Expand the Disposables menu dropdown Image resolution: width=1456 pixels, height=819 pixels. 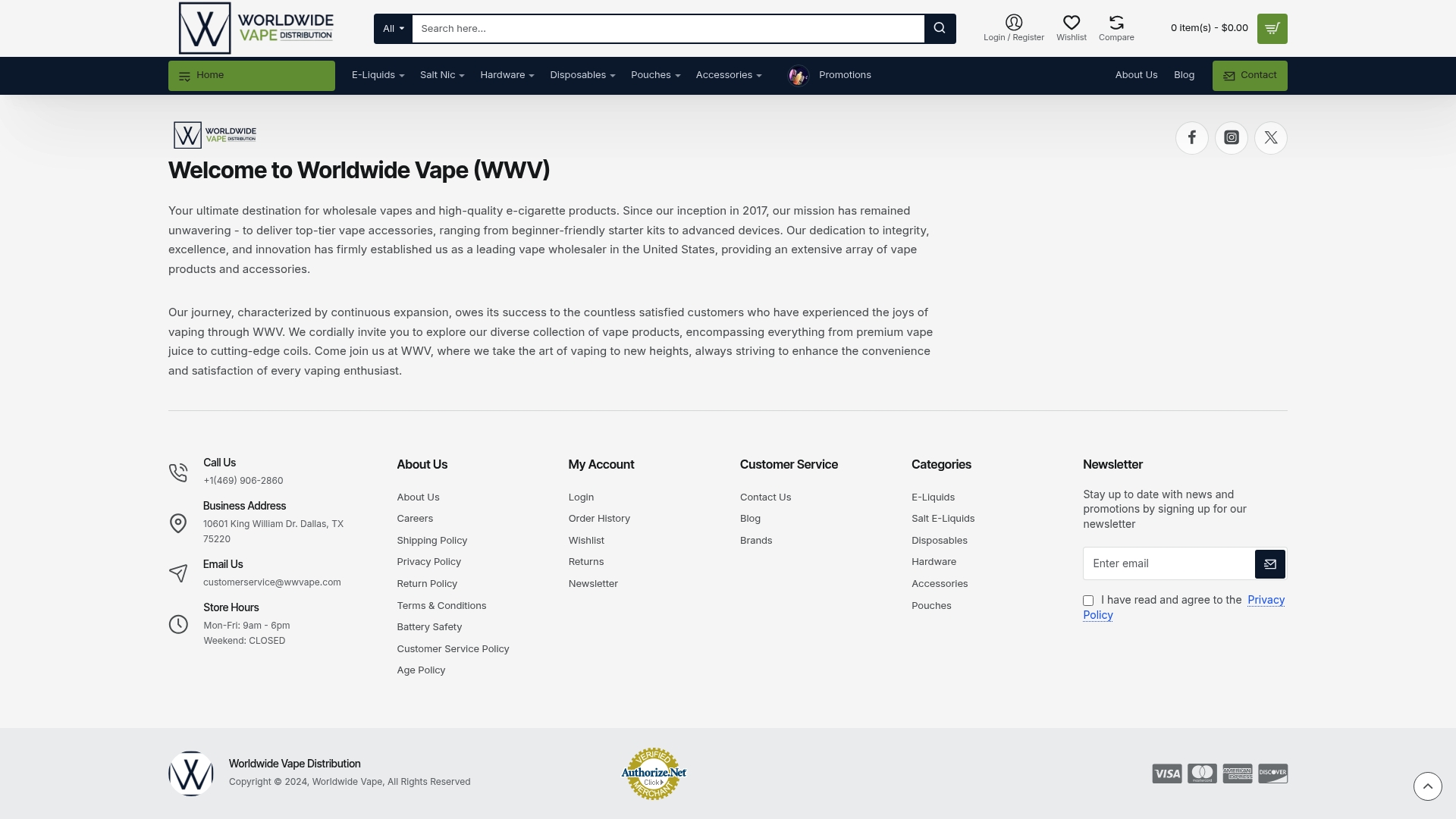pos(582,75)
